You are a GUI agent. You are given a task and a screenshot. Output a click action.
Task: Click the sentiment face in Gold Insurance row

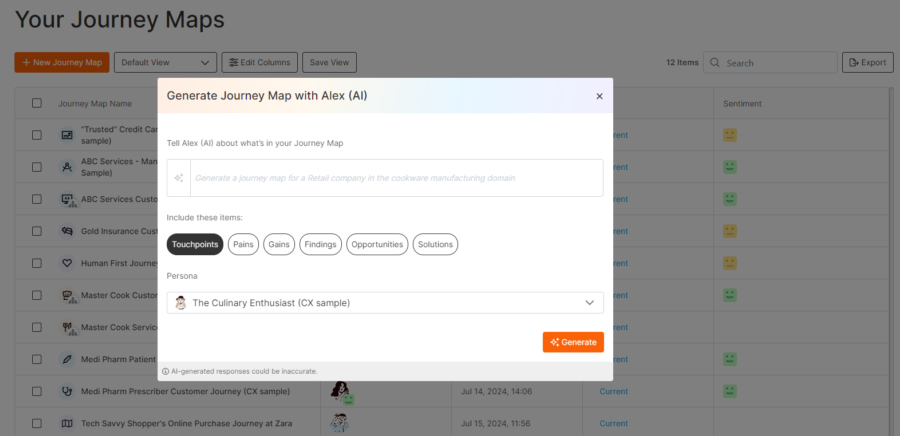coord(730,231)
